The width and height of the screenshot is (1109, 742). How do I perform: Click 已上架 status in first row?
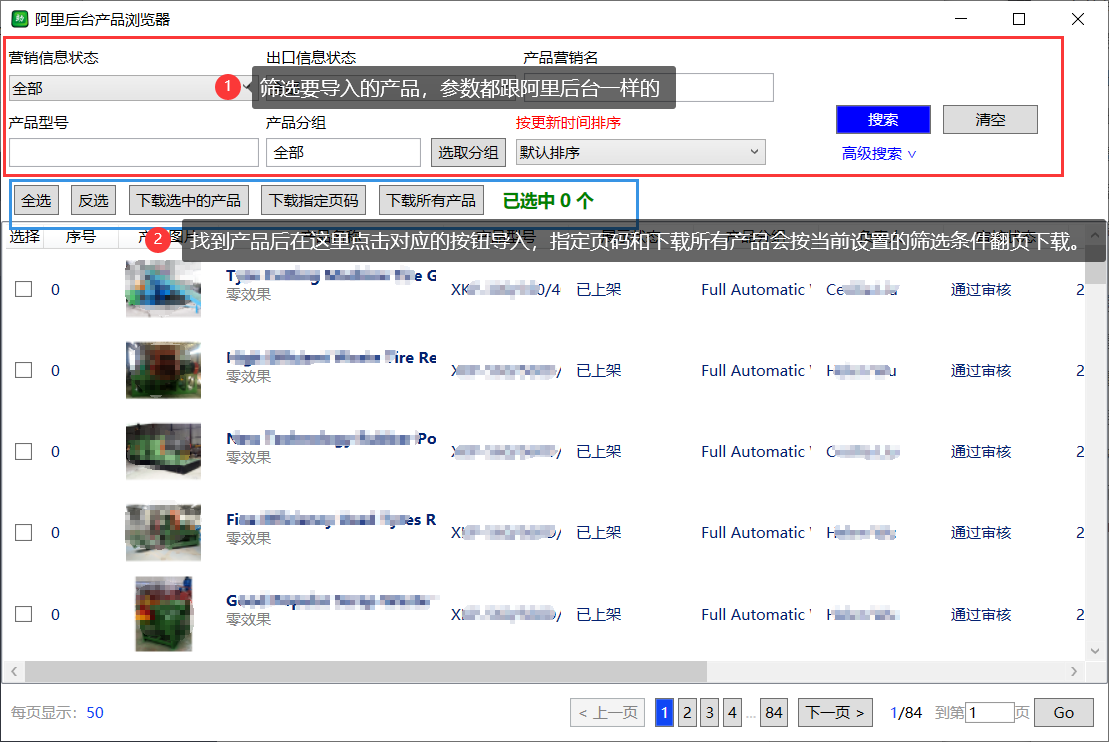click(598, 289)
